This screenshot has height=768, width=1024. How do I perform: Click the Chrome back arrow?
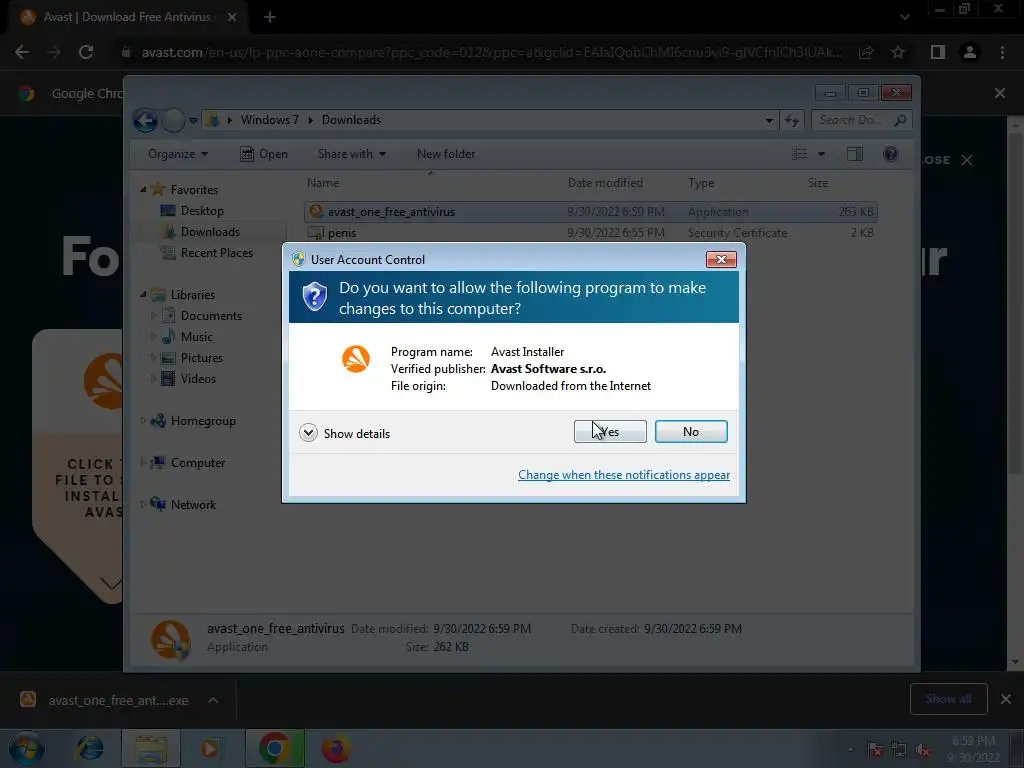coord(22,52)
